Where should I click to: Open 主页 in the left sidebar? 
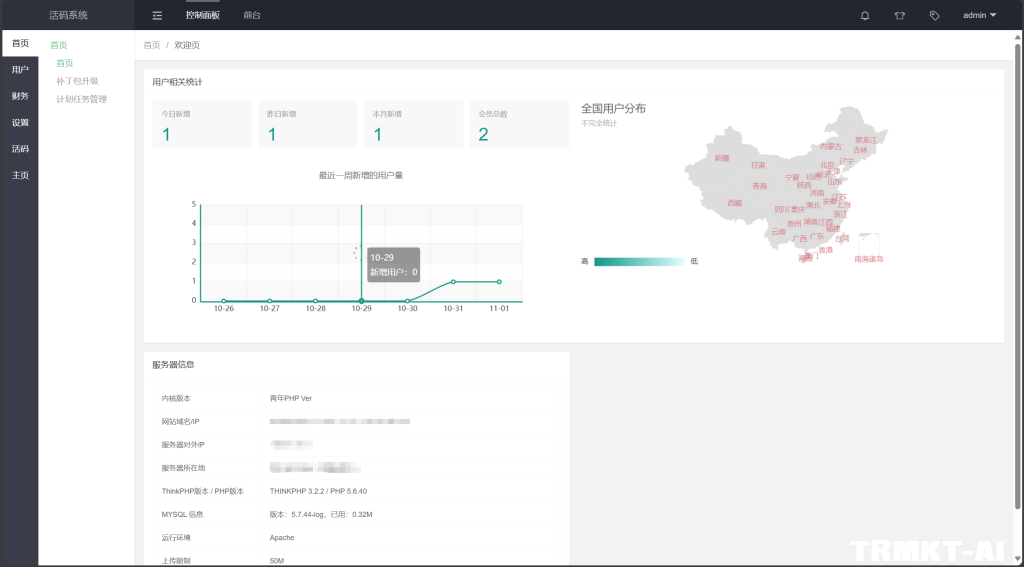(x=20, y=175)
